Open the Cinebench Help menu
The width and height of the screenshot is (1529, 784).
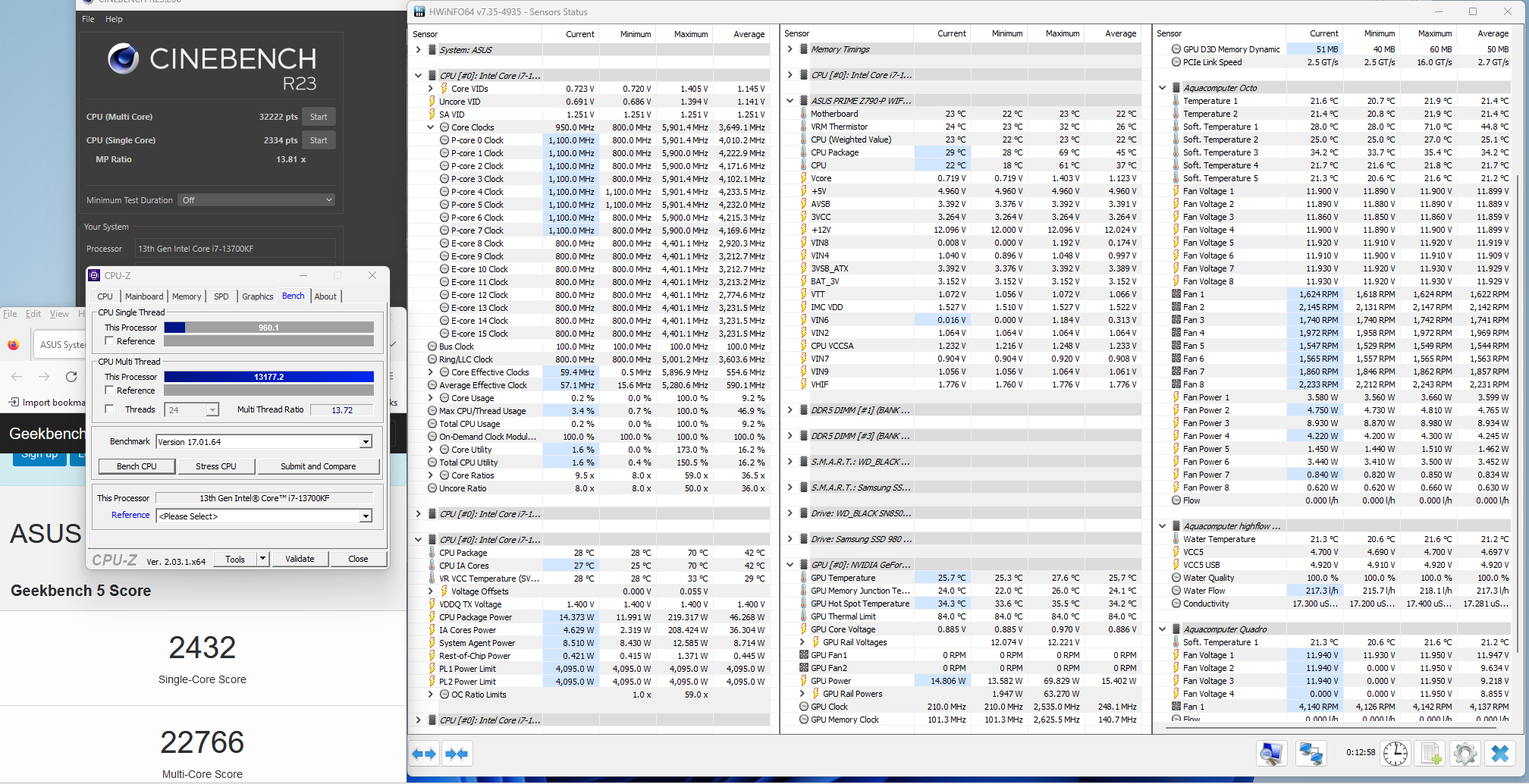pyautogui.click(x=114, y=19)
